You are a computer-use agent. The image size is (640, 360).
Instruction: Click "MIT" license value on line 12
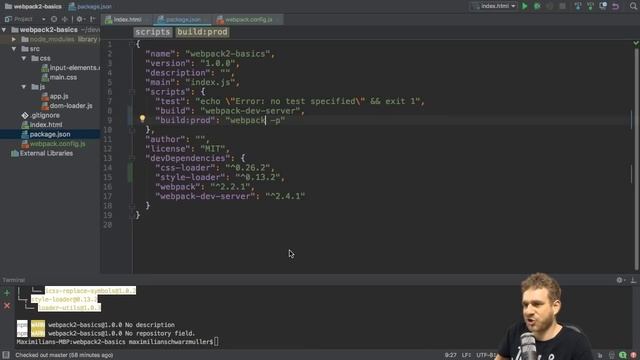click(213, 149)
